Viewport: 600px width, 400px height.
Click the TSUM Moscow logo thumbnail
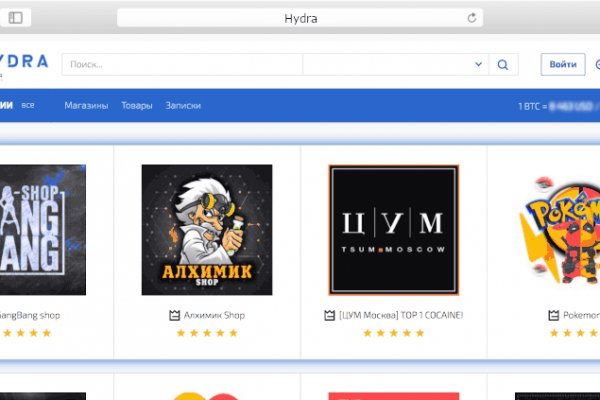tap(393, 229)
